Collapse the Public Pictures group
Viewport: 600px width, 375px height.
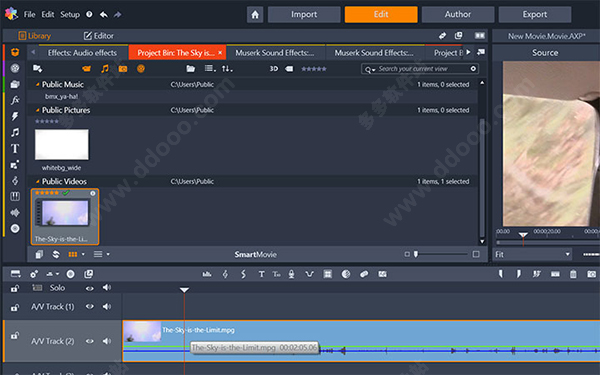click(38, 110)
